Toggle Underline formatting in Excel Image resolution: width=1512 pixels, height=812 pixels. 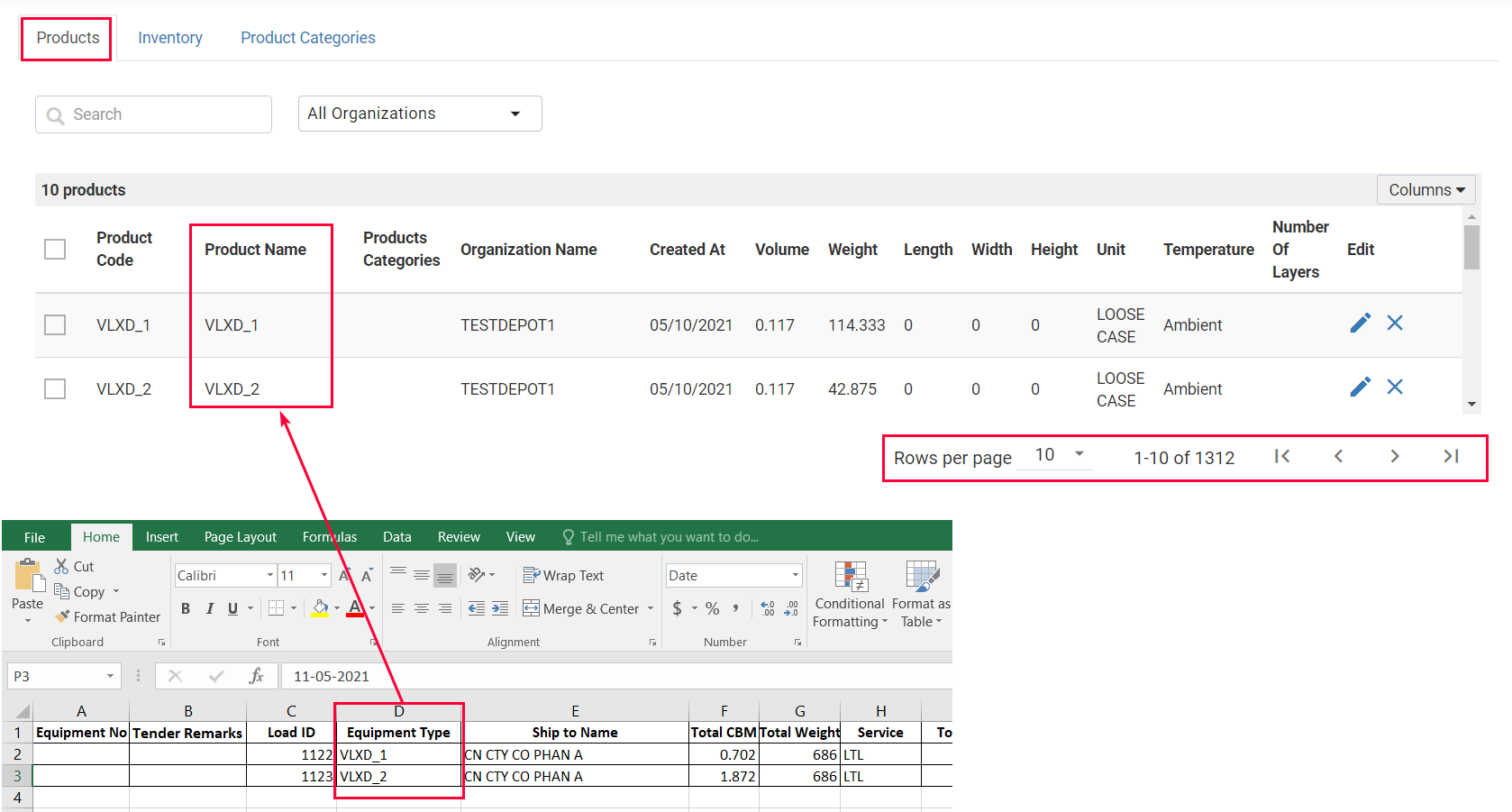pos(232,608)
